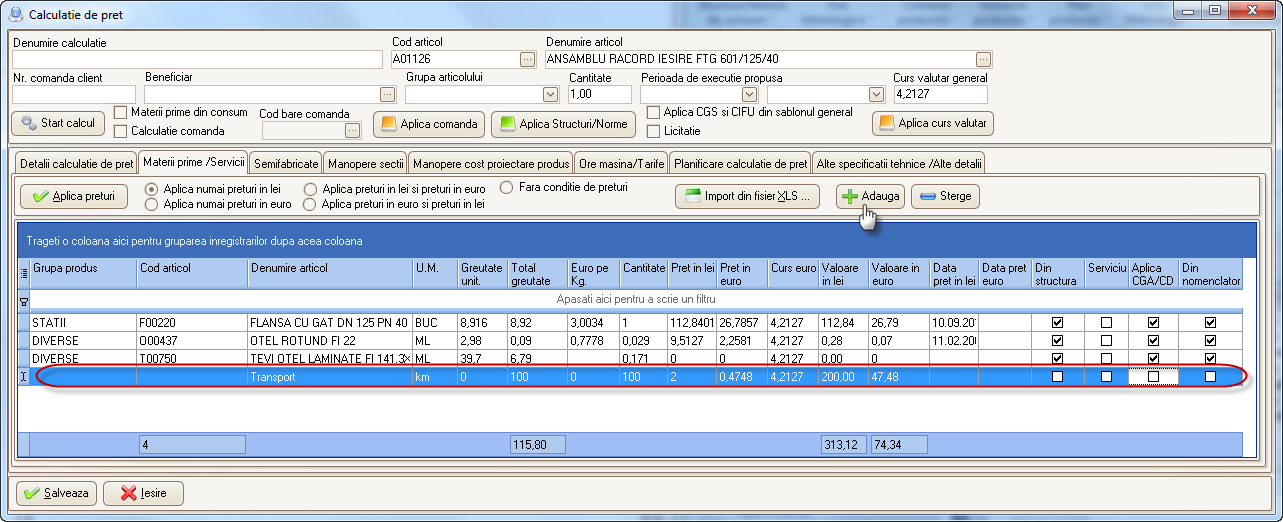Uncheck Din structura for FLANSA row

(x=1057, y=323)
